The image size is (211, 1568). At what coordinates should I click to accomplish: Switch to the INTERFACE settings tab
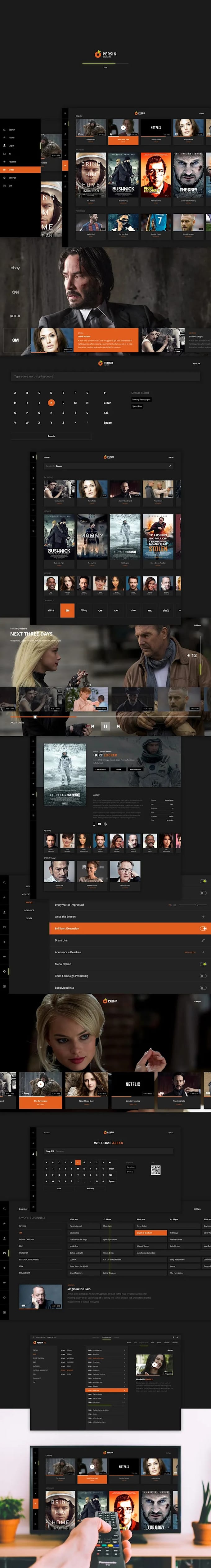tap(29, 910)
